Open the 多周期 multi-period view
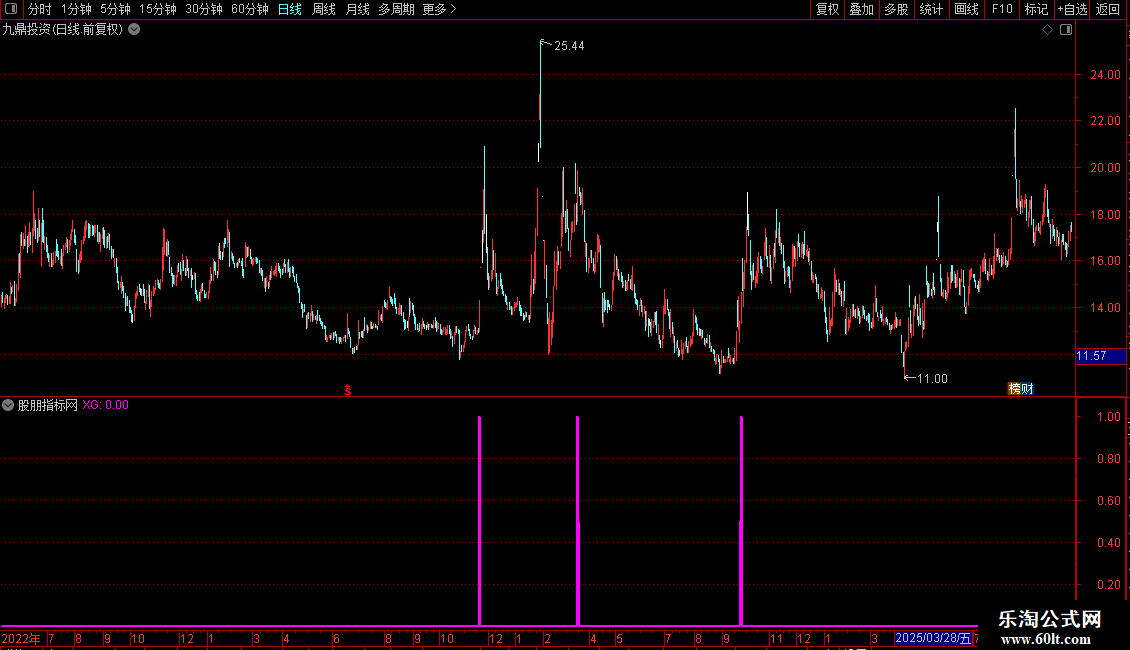Viewport: 1130px width, 650px height. pyautogui.click(x=396, y=9)
